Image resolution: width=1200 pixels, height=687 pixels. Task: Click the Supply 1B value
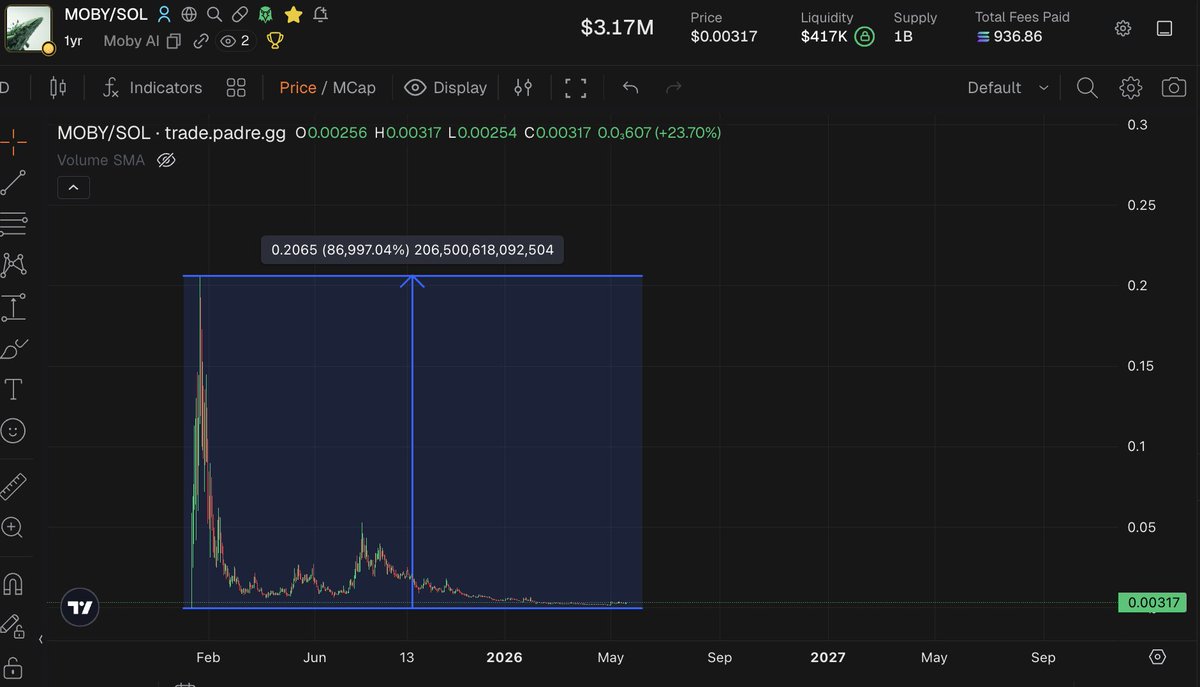coord(903,37)
